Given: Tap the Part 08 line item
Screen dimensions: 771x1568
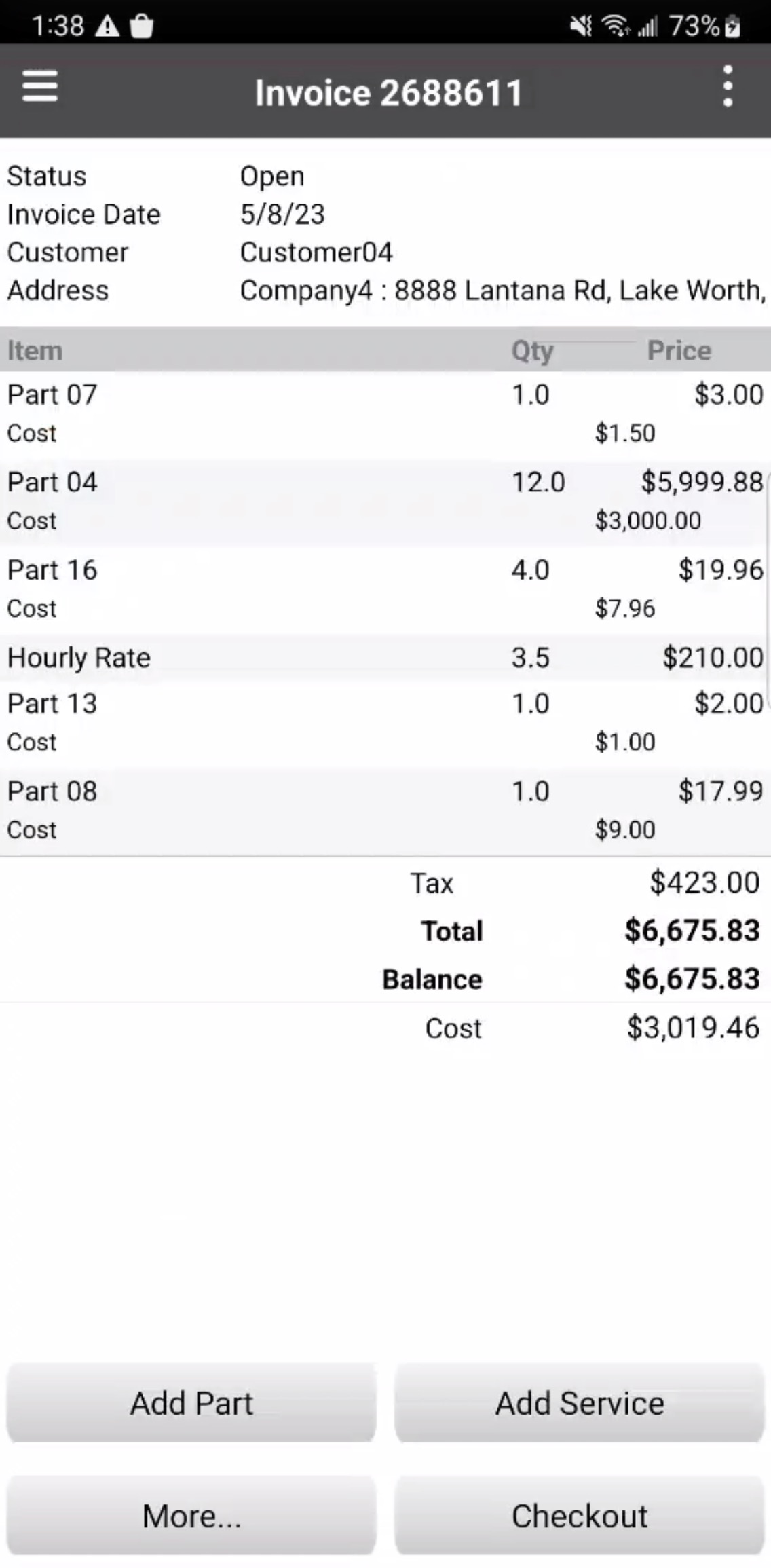Looking at the screenshot, I should click(x=385, y=810).
